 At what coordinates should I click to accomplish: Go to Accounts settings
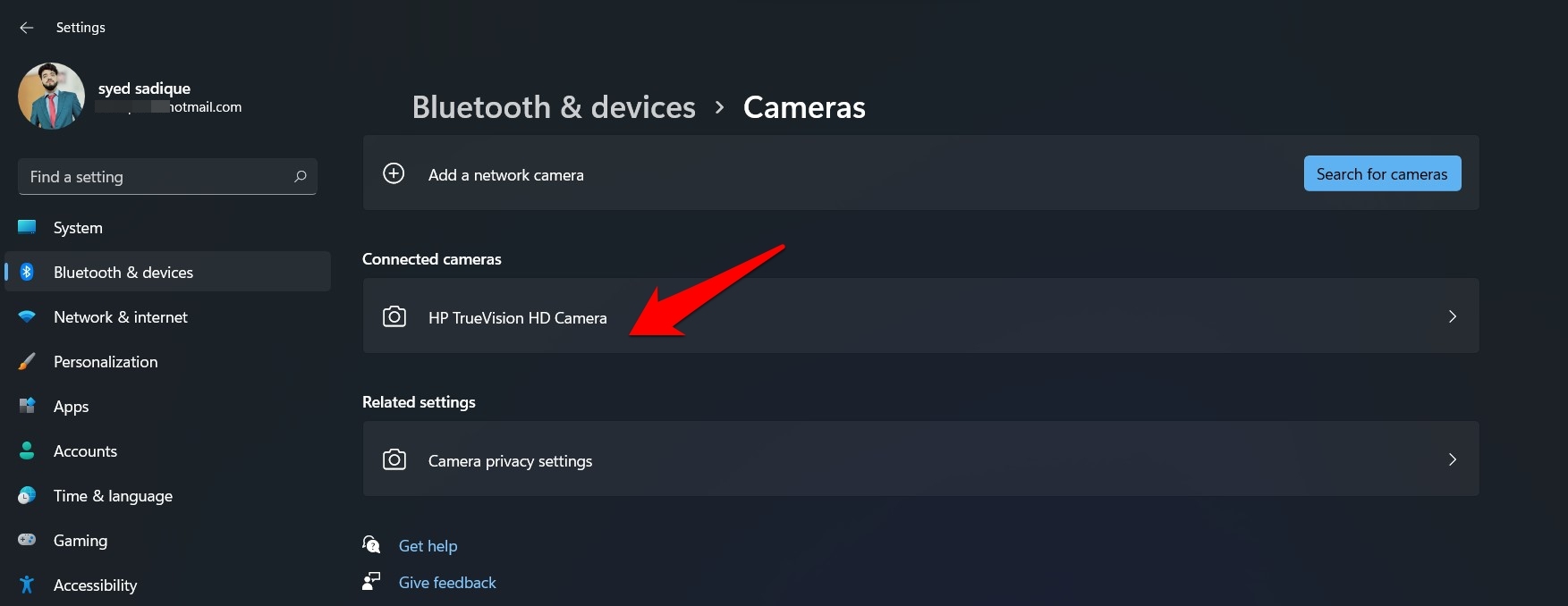(85, 451)
